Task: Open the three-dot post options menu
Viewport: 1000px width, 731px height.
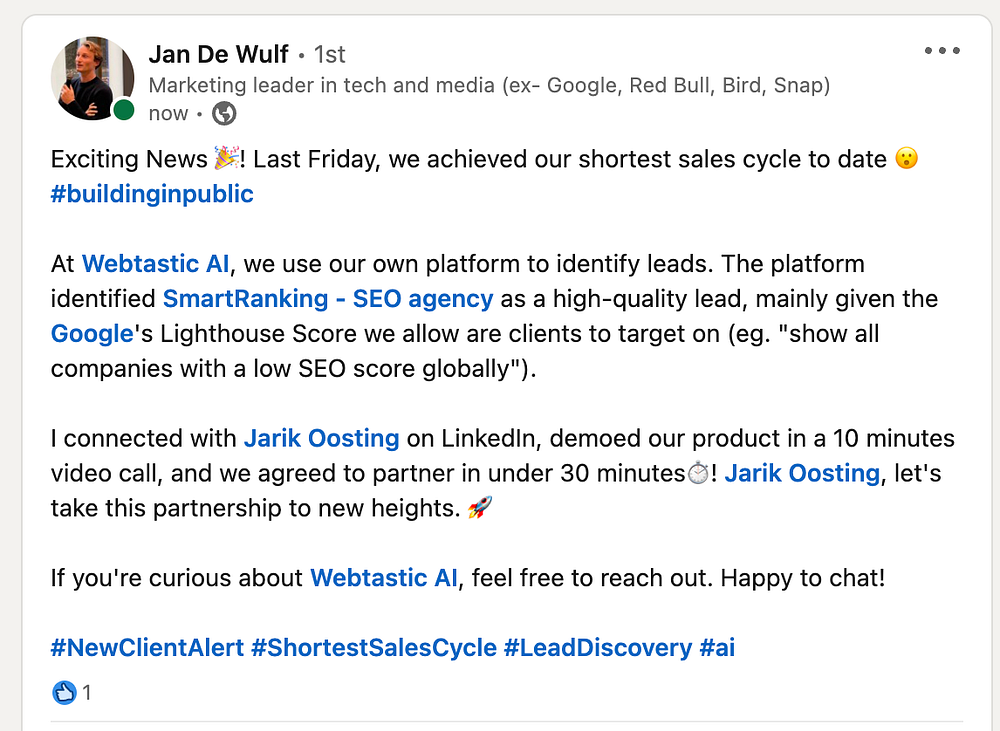Action: click(942, 52)
